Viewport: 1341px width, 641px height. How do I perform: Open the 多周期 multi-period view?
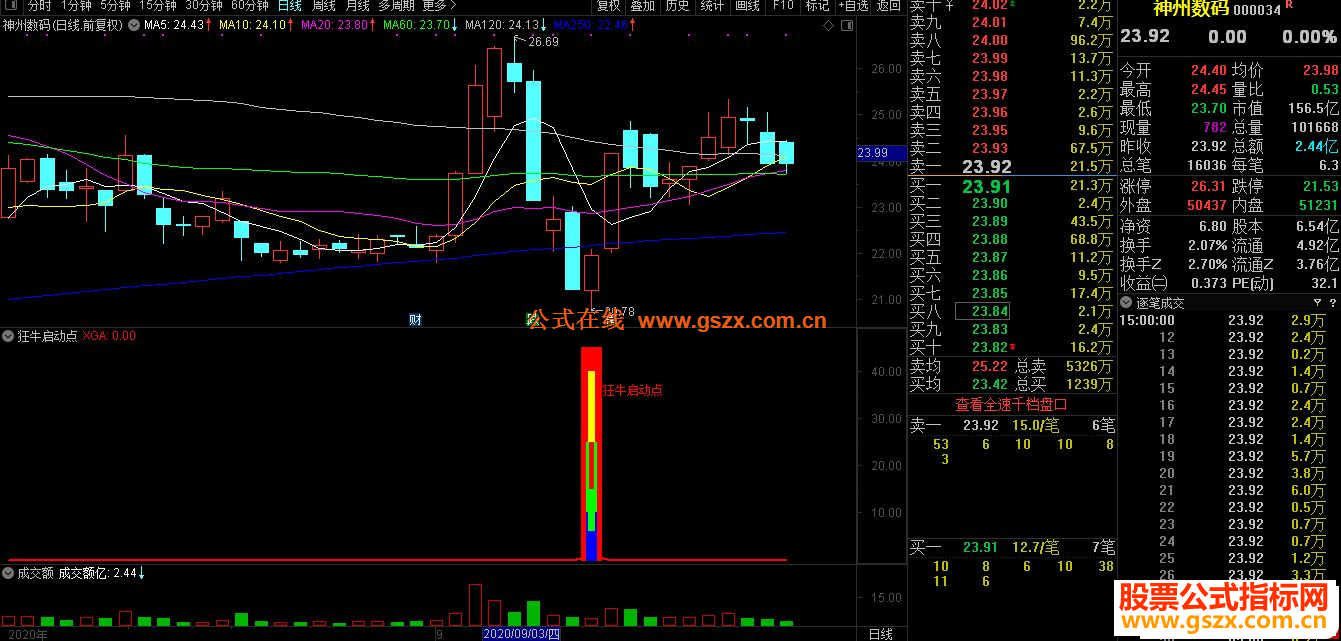pyautogui.click(x=396, y=6)
